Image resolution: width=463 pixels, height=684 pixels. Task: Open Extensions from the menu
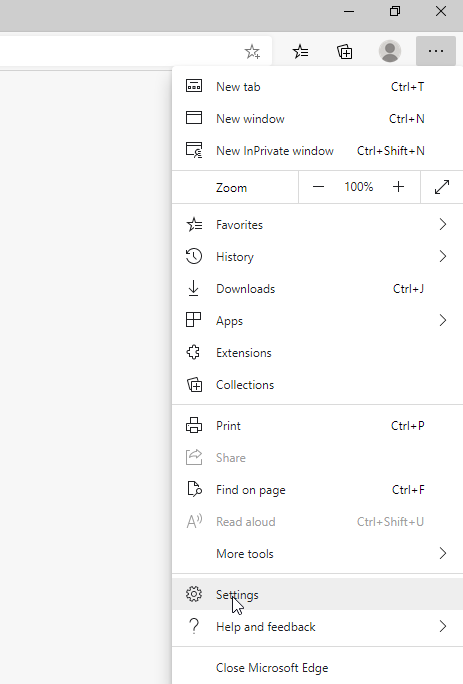coord(317,352)
